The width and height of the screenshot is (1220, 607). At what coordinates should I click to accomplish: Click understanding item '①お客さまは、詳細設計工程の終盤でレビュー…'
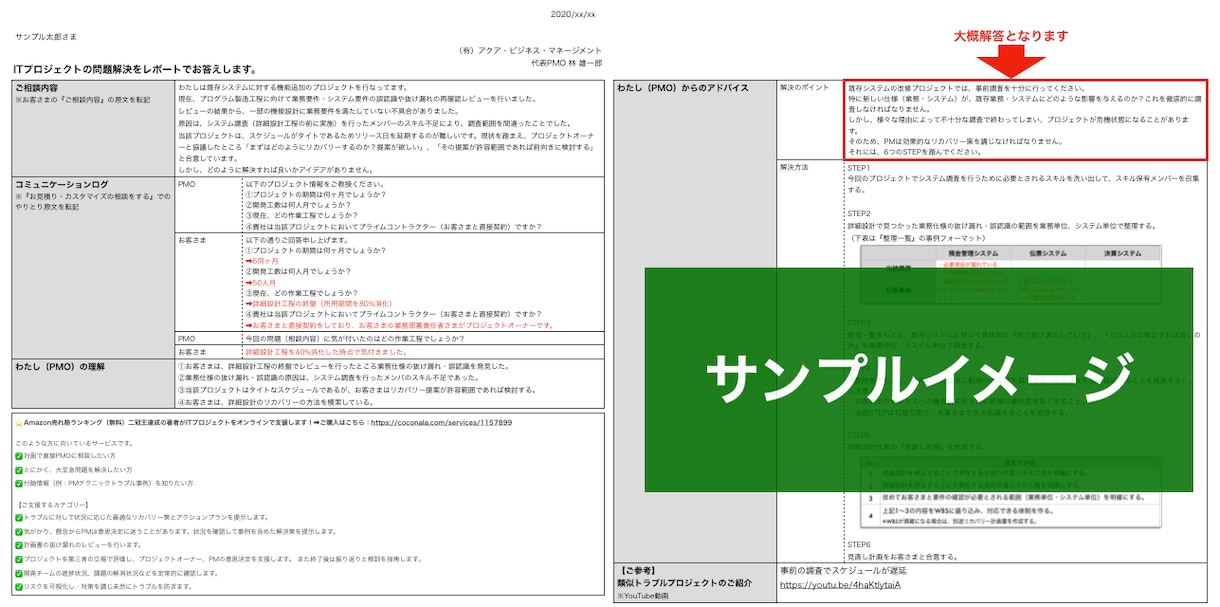point(346,367)
